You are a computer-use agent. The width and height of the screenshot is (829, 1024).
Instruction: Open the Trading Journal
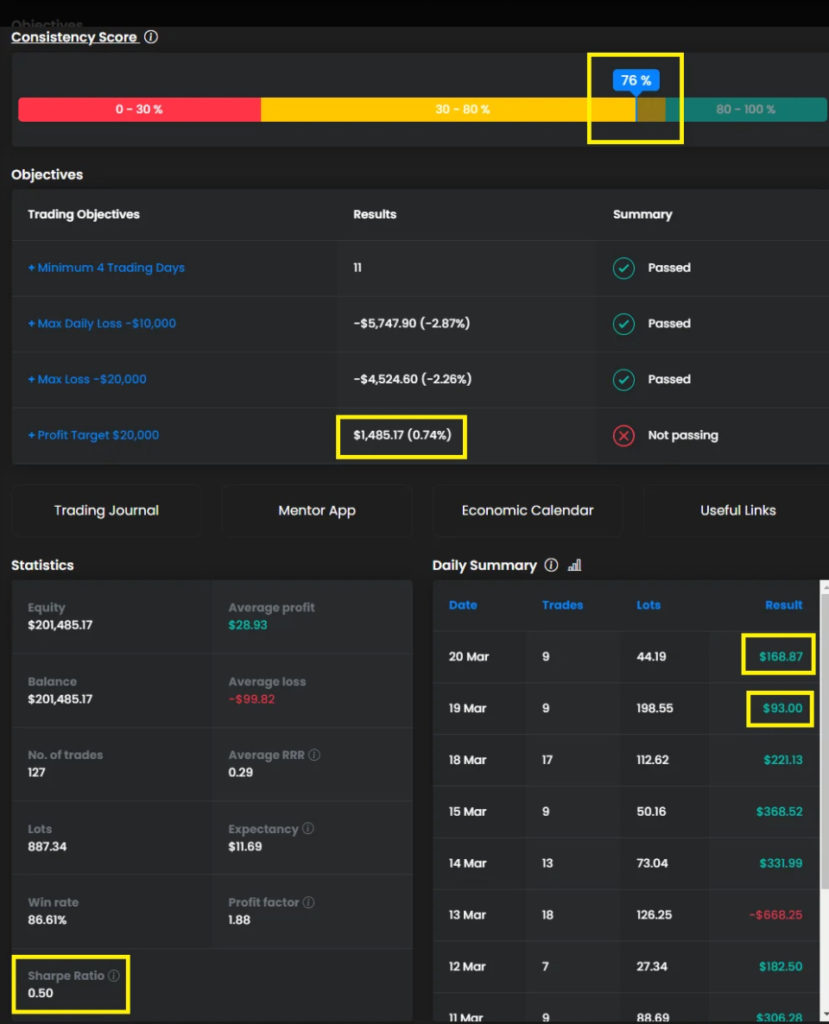point(106,511)
